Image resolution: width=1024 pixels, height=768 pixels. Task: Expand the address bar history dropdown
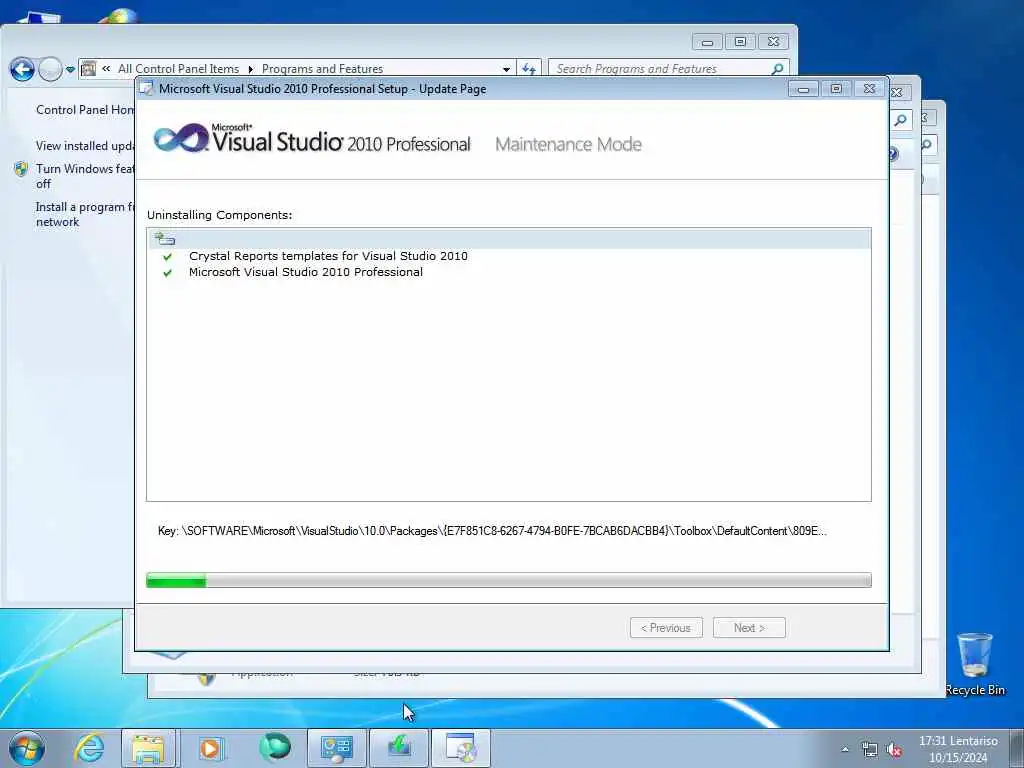tap(506, 69)
